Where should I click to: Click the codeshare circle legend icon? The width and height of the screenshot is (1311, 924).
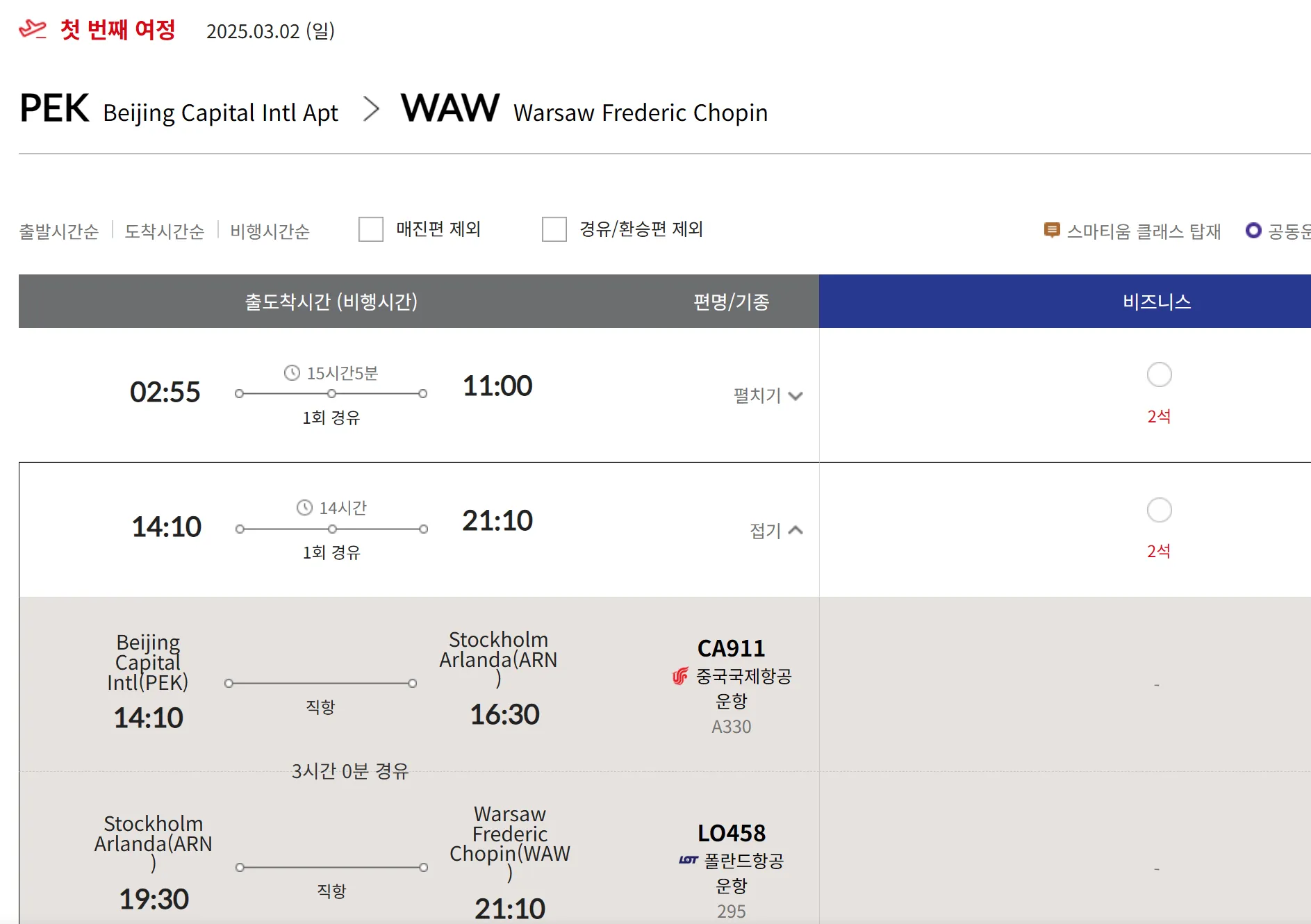point(1253,230)
